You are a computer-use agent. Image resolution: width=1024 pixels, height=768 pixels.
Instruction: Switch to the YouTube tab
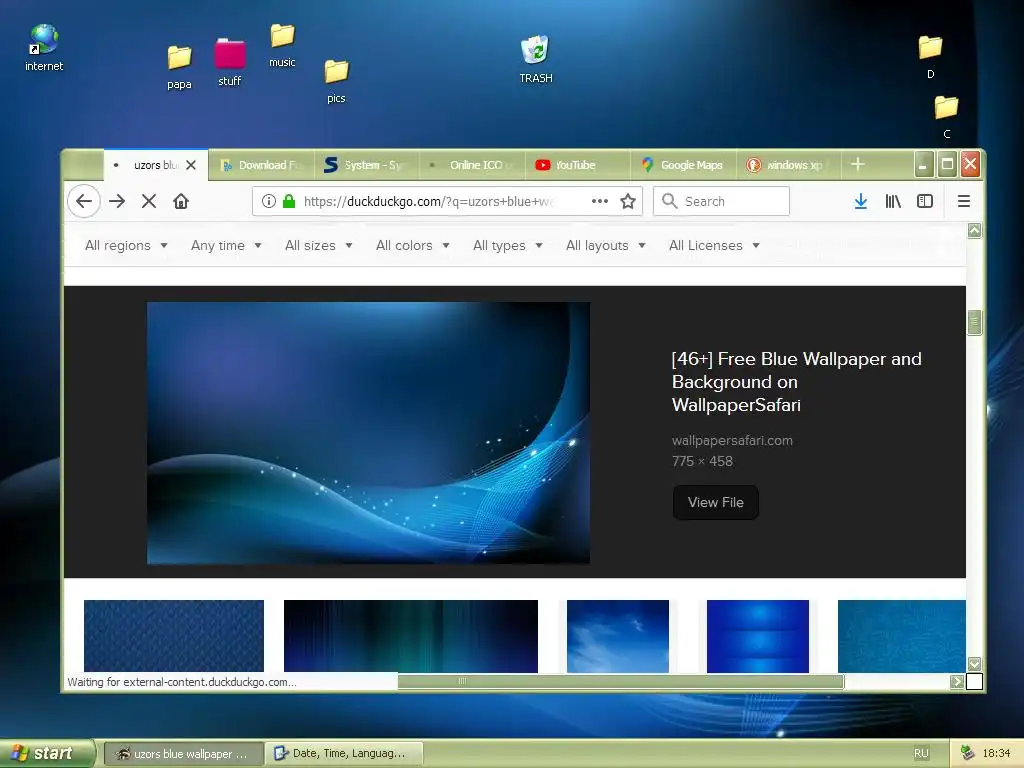click(x=577, y=165)
